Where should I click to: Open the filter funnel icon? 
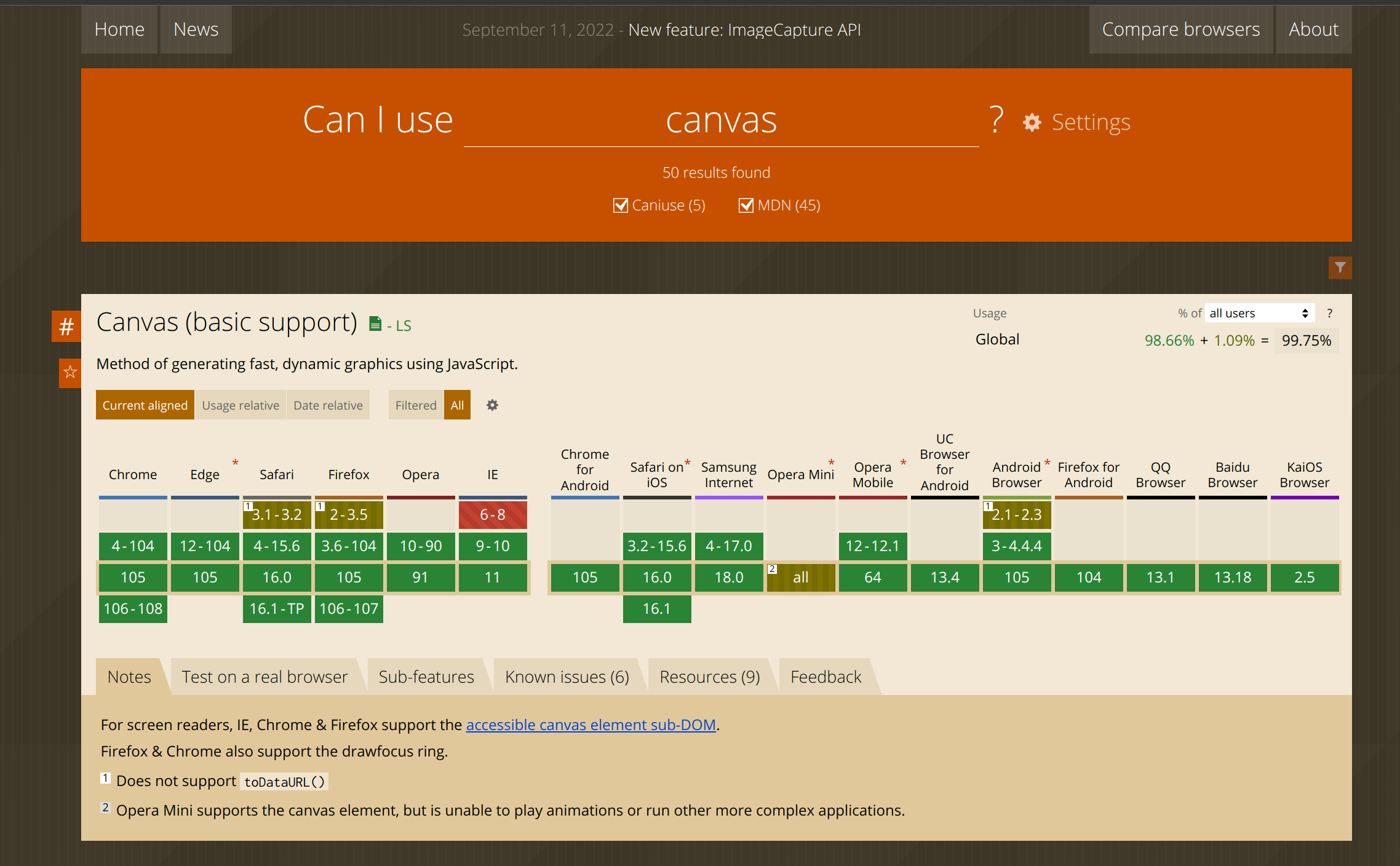coord(1340,268)
